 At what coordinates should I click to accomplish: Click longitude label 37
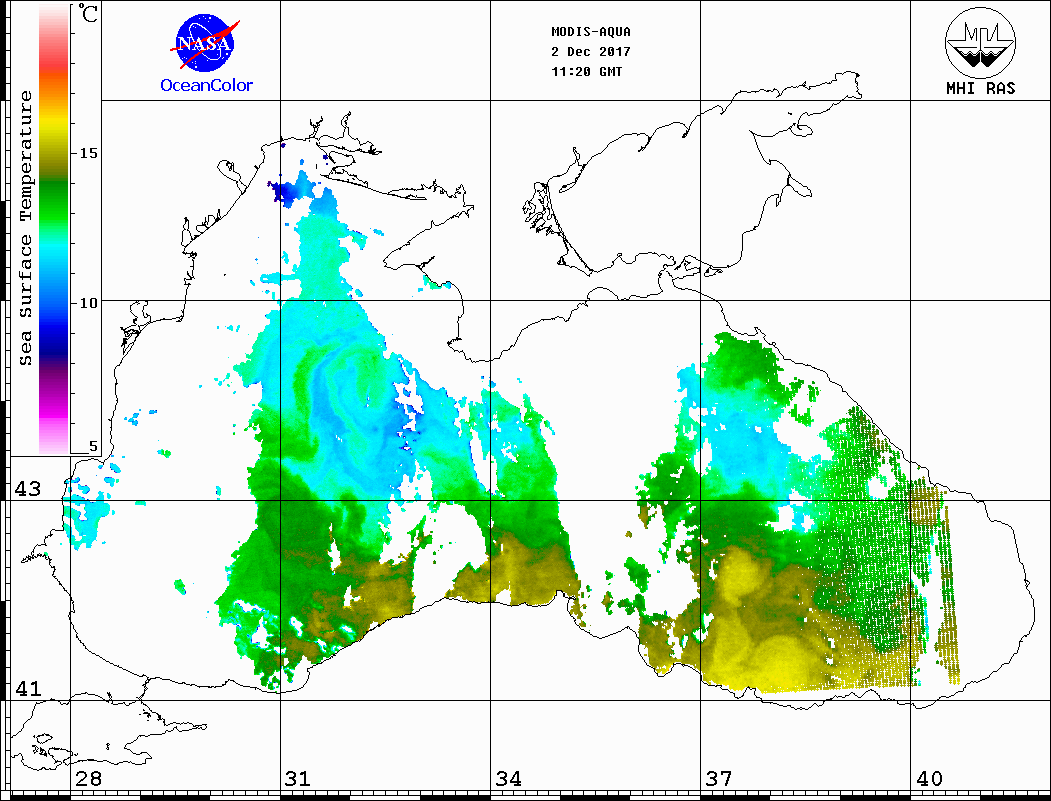click(x=719, y=779)
